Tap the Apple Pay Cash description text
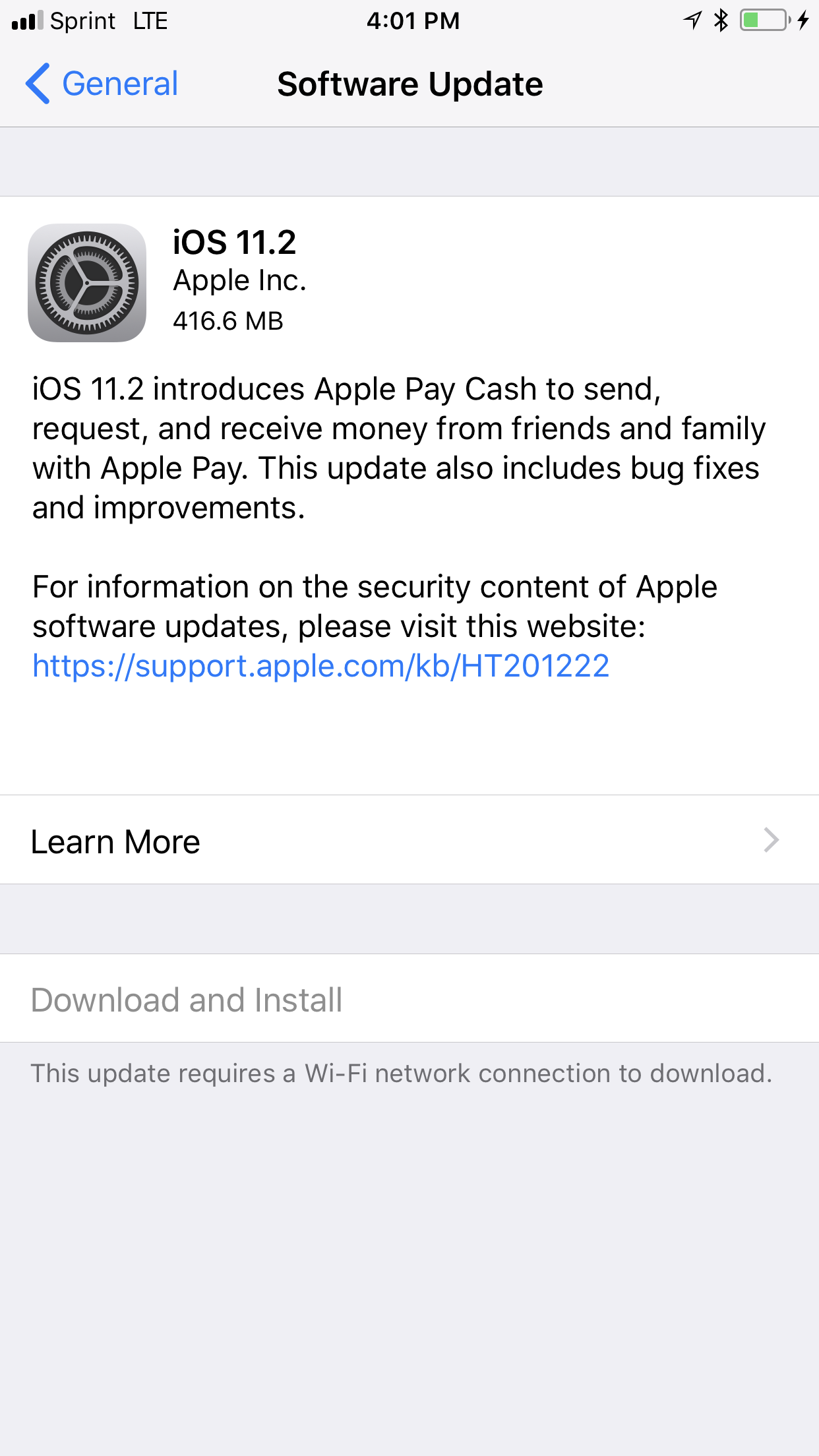 (399, 448)
